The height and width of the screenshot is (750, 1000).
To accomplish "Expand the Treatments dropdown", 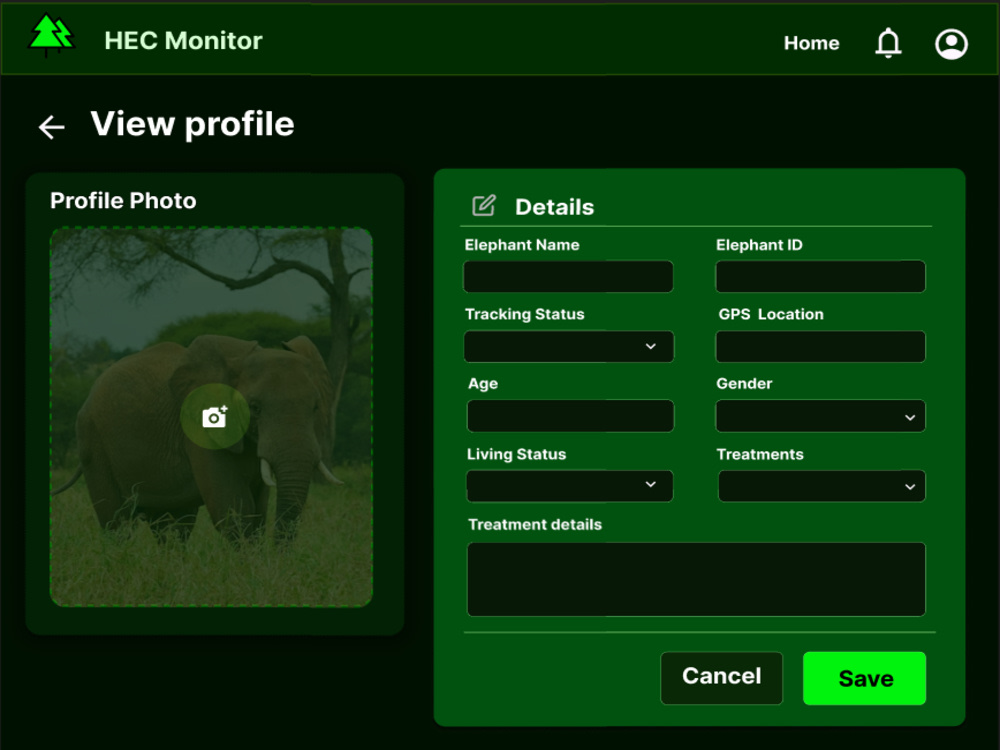I will pos(821,486).
